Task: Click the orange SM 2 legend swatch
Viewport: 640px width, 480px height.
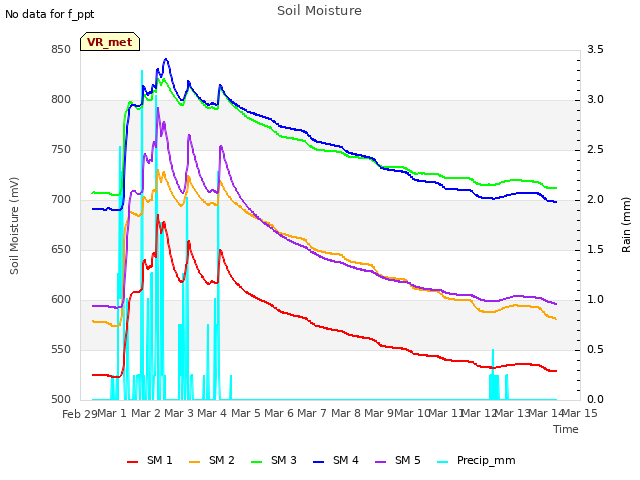Action: 195,462
